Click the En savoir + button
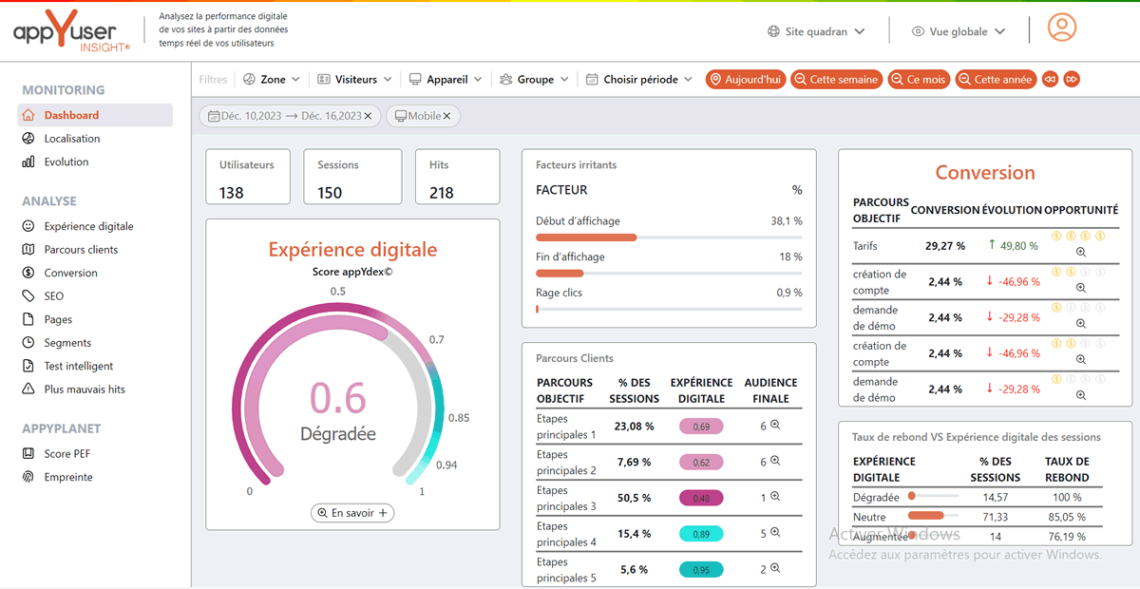1140x589 pixels. pyautogui.click(x=352, y=512)
